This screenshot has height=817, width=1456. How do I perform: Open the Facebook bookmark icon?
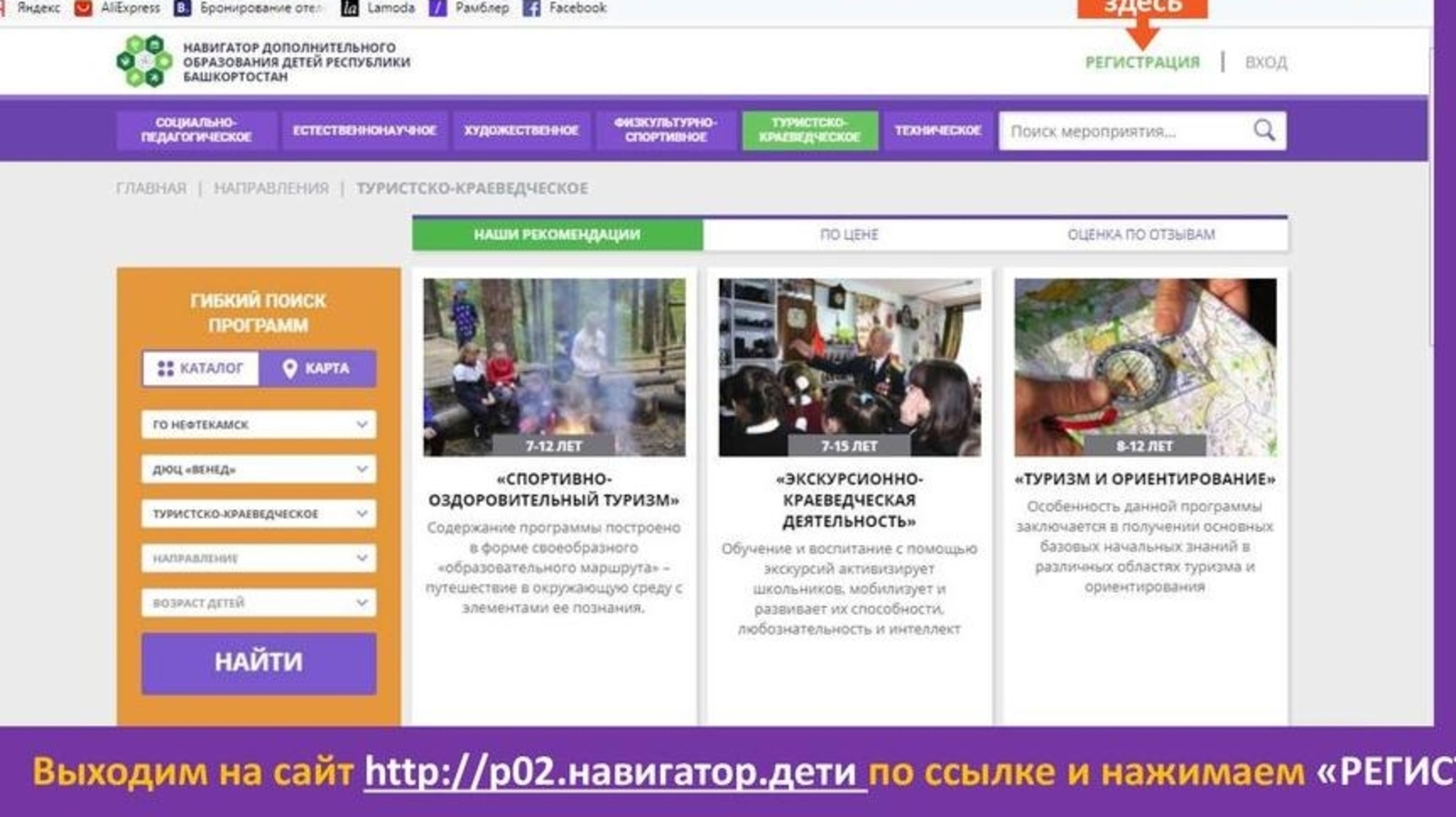point(531,8)
